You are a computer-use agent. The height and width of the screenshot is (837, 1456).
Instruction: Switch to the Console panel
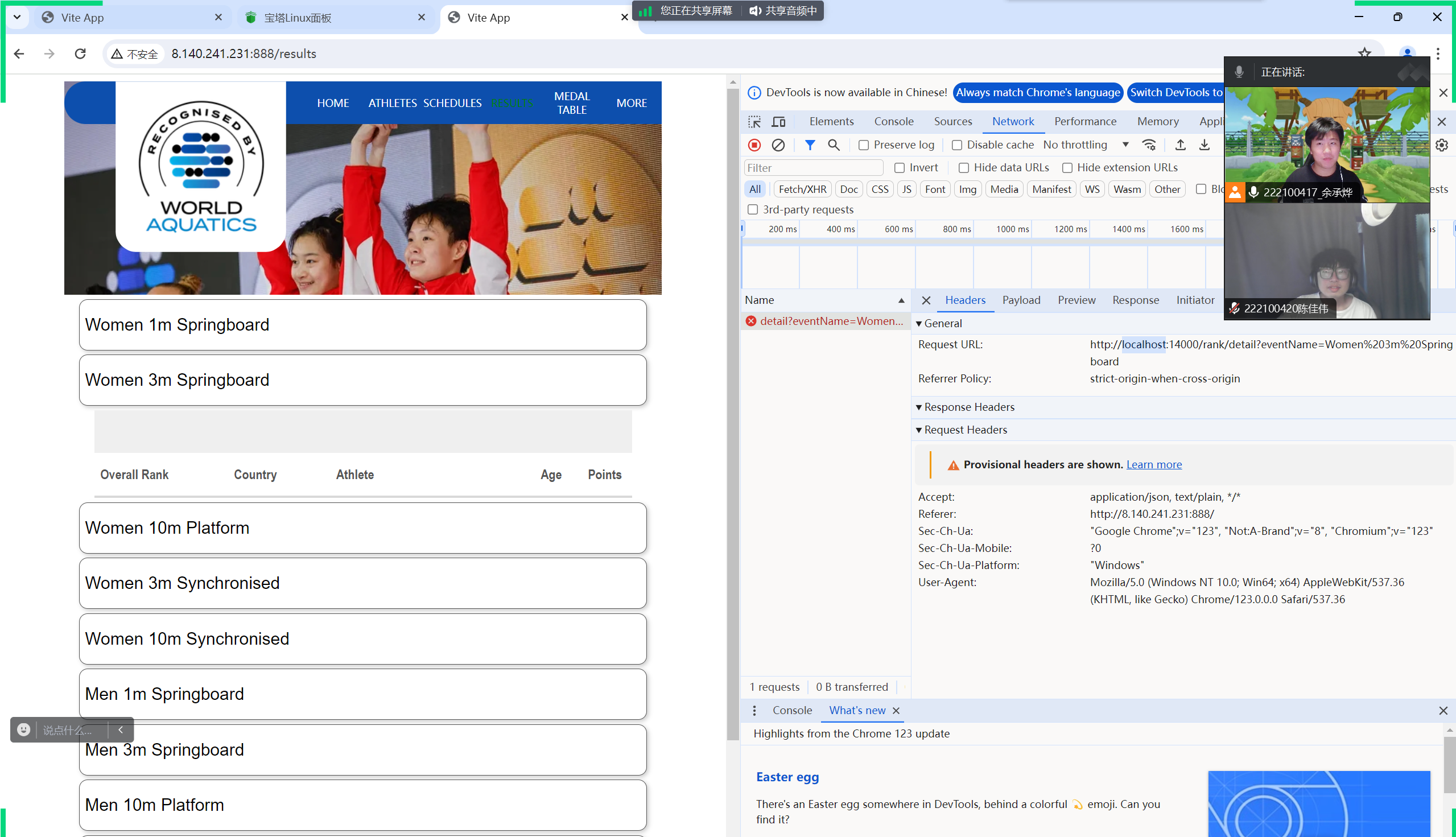coord(893,121)
